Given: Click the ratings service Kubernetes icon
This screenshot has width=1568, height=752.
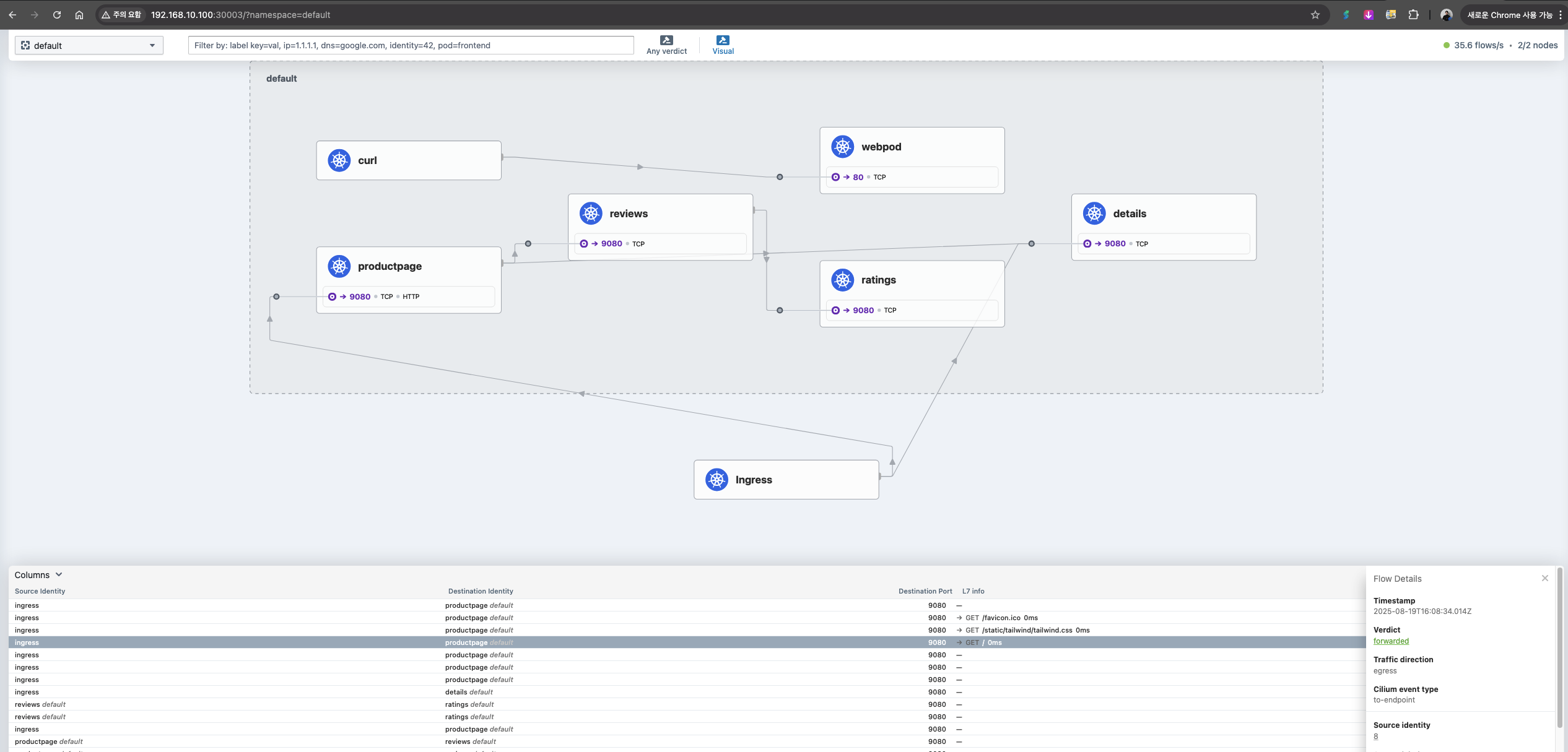Looking at the screenshot, I should pos(842,280).
